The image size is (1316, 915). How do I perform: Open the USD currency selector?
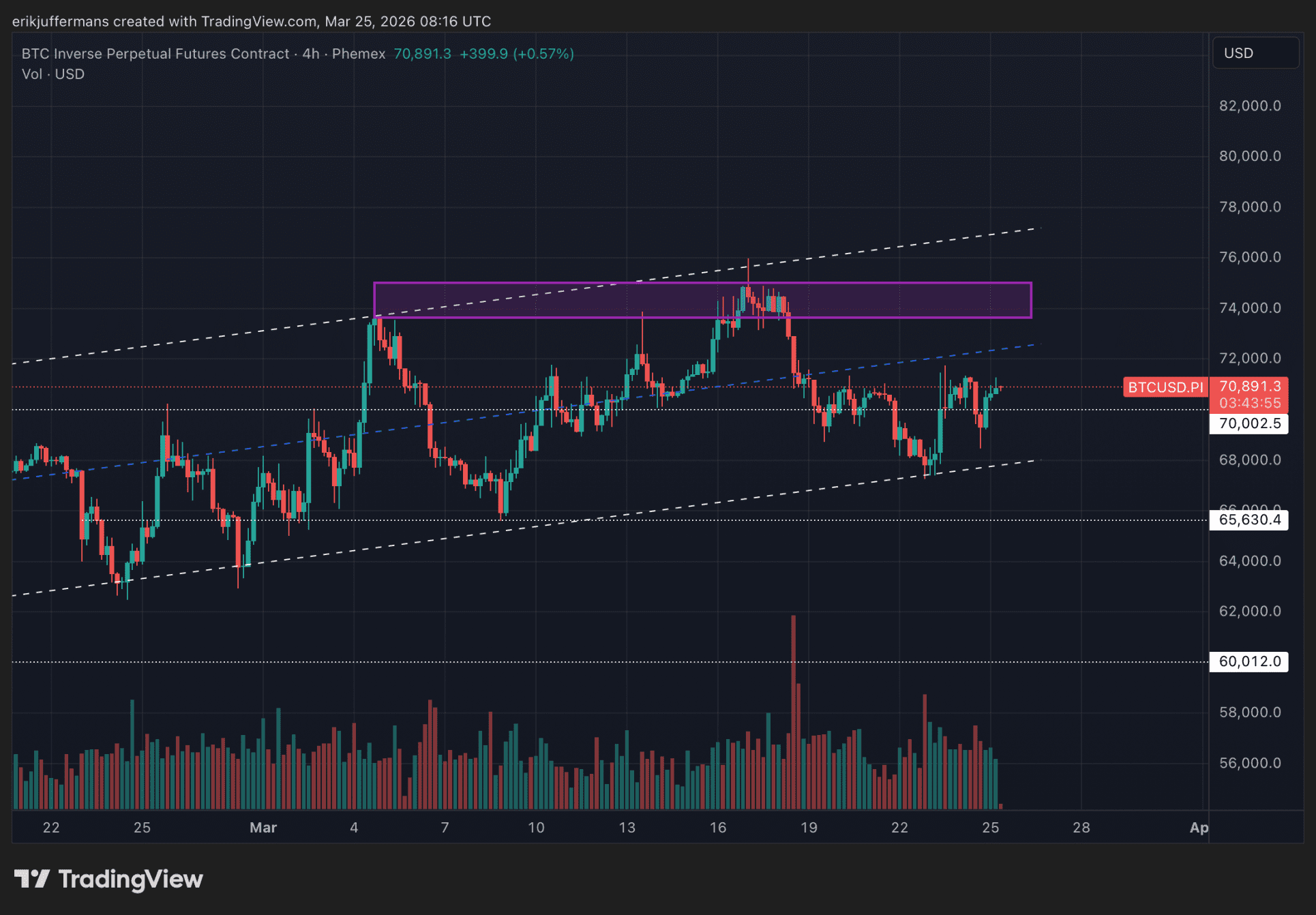tap(1255, 53)
